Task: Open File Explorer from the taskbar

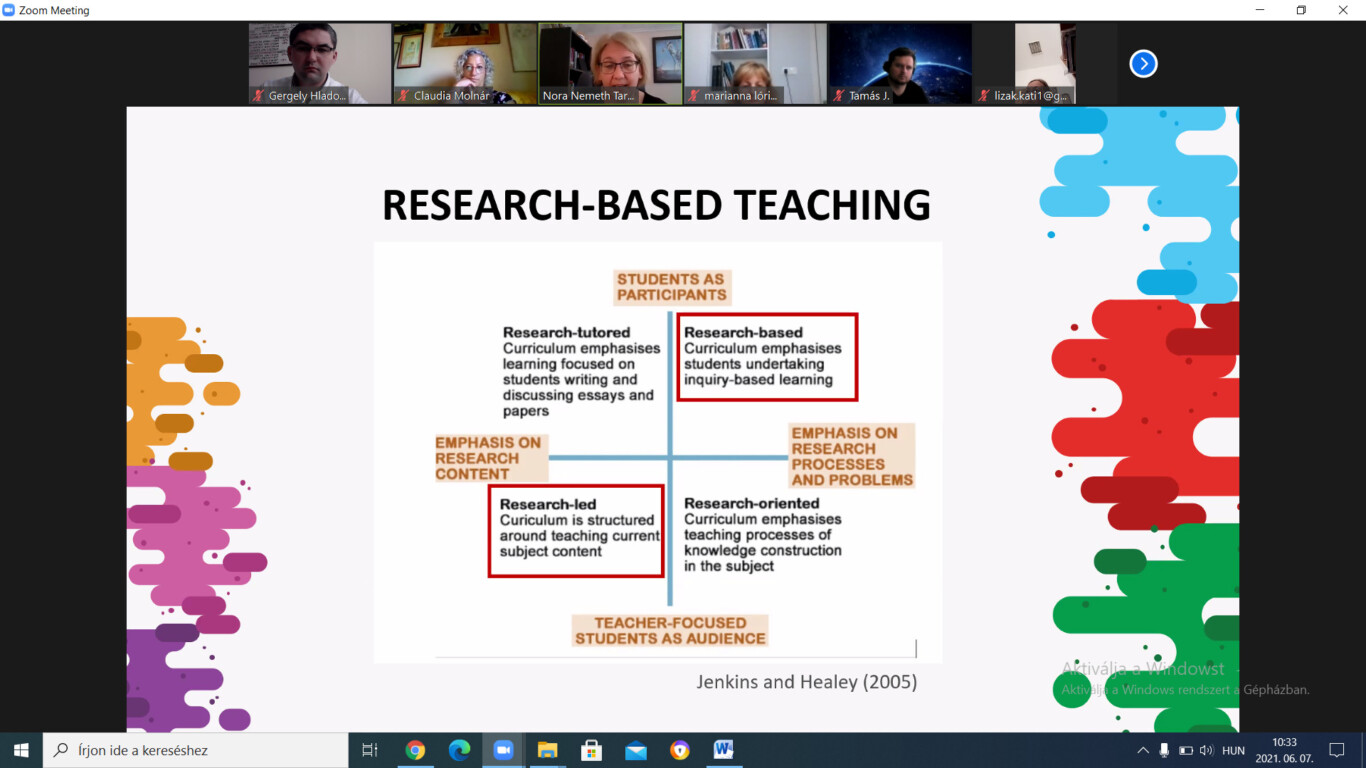Action: 547,750
